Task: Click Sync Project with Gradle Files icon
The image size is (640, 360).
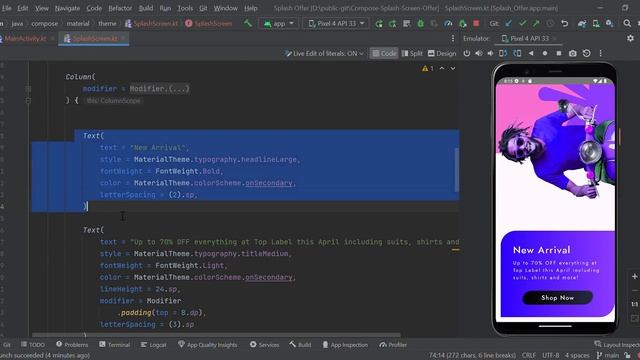Action: [582, 24]
